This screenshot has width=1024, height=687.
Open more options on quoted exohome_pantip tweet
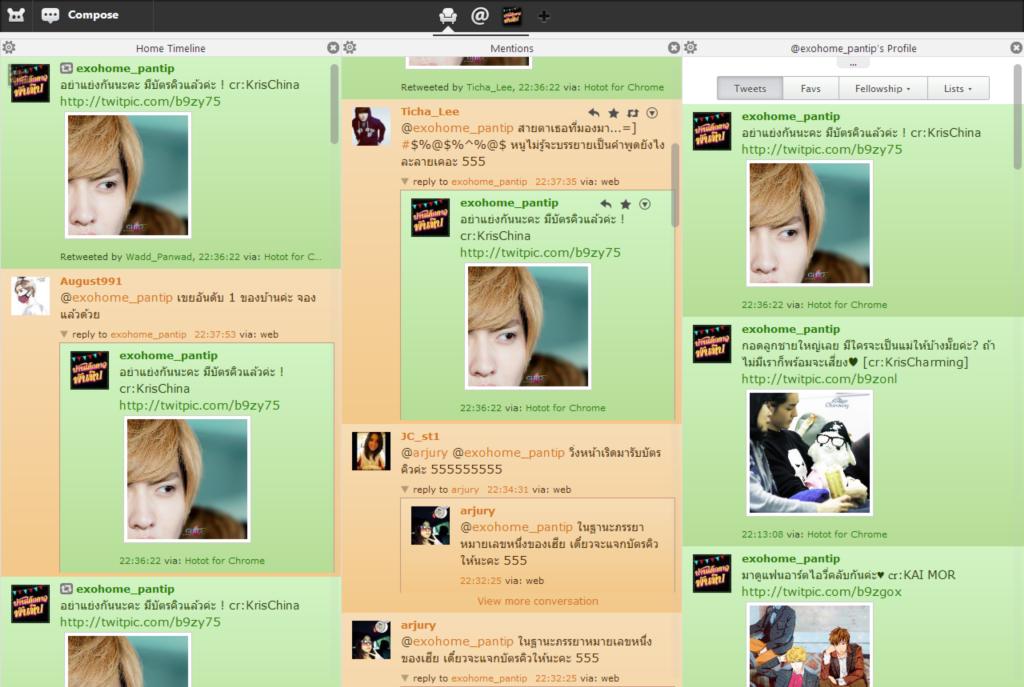(645, 204)
